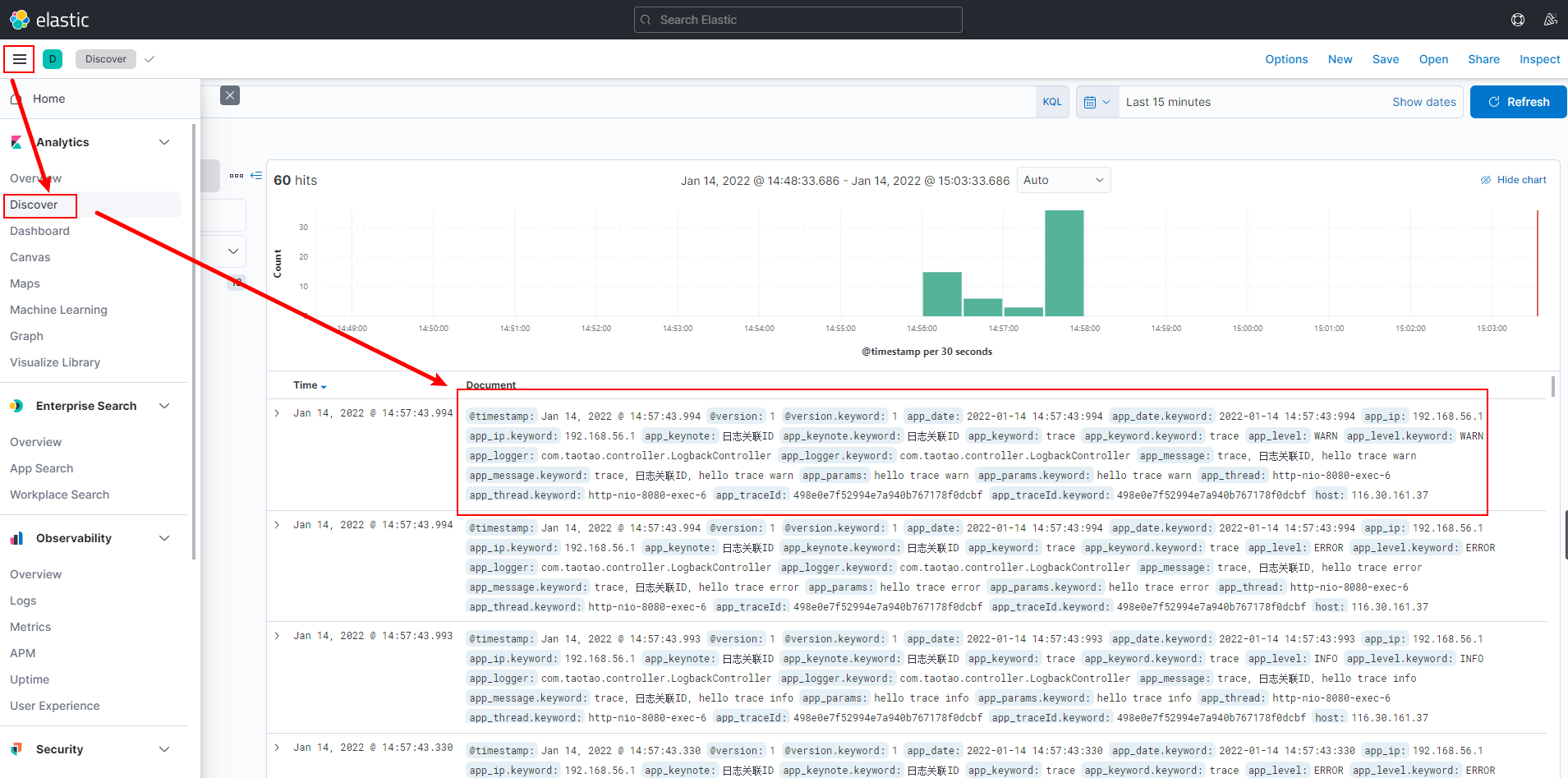Open the Options menu
1568x778 pixels.
click(x=1286, y=59)
